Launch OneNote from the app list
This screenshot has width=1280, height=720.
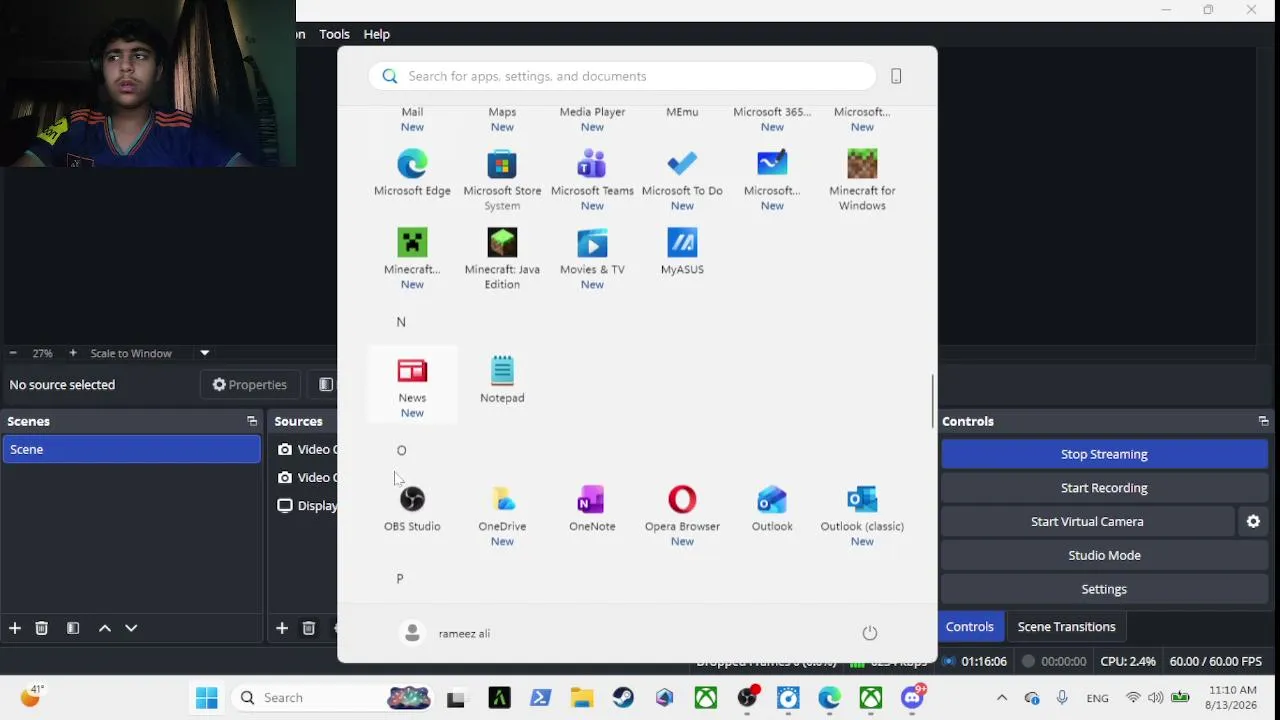pyautogui.click(x=592, y=509)
